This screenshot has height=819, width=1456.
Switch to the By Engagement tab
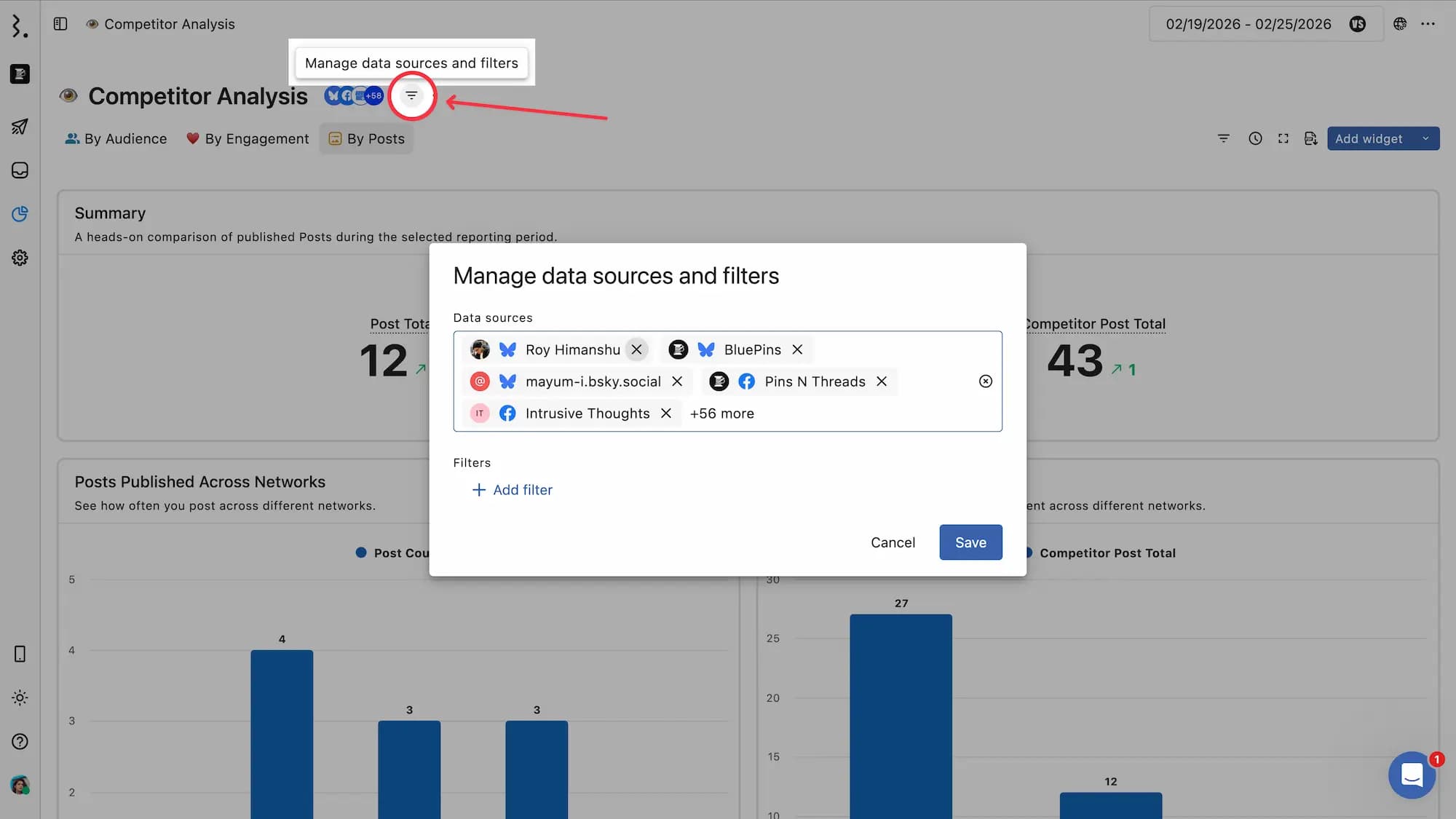pyautogui.click(x=248, y=138)
